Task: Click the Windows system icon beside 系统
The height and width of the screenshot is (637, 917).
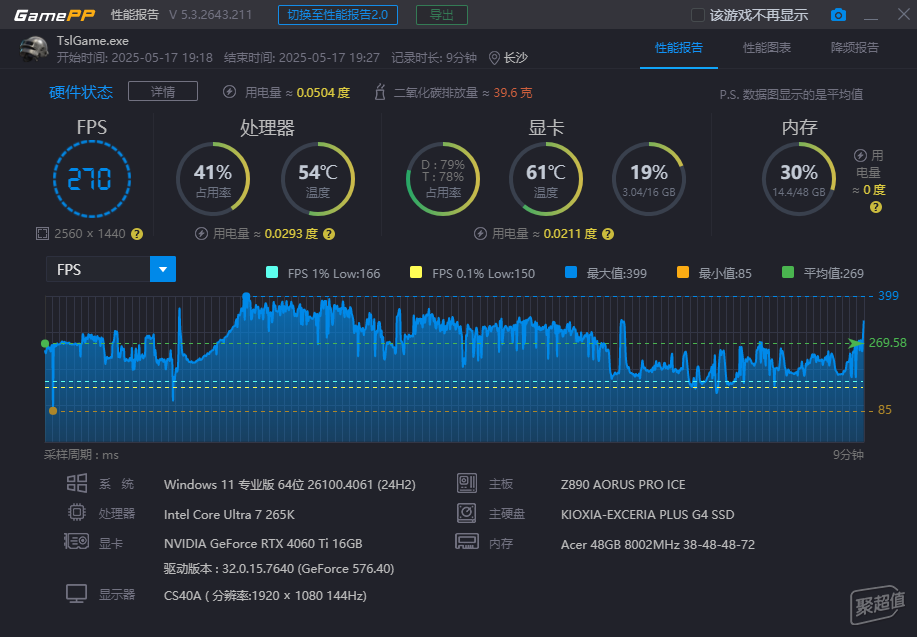Action: coord(77,483)
